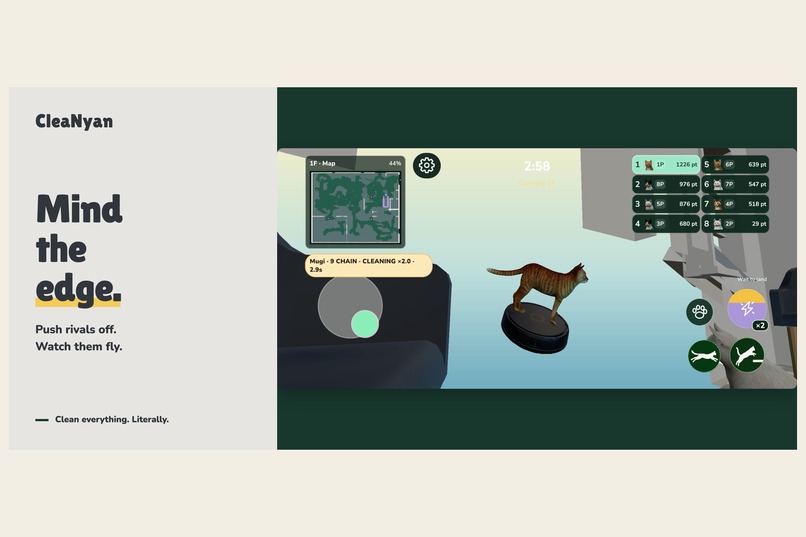Click the "Push rivals off." text
806x537 pixels.
pyautogui.click(x=76, y=329)
